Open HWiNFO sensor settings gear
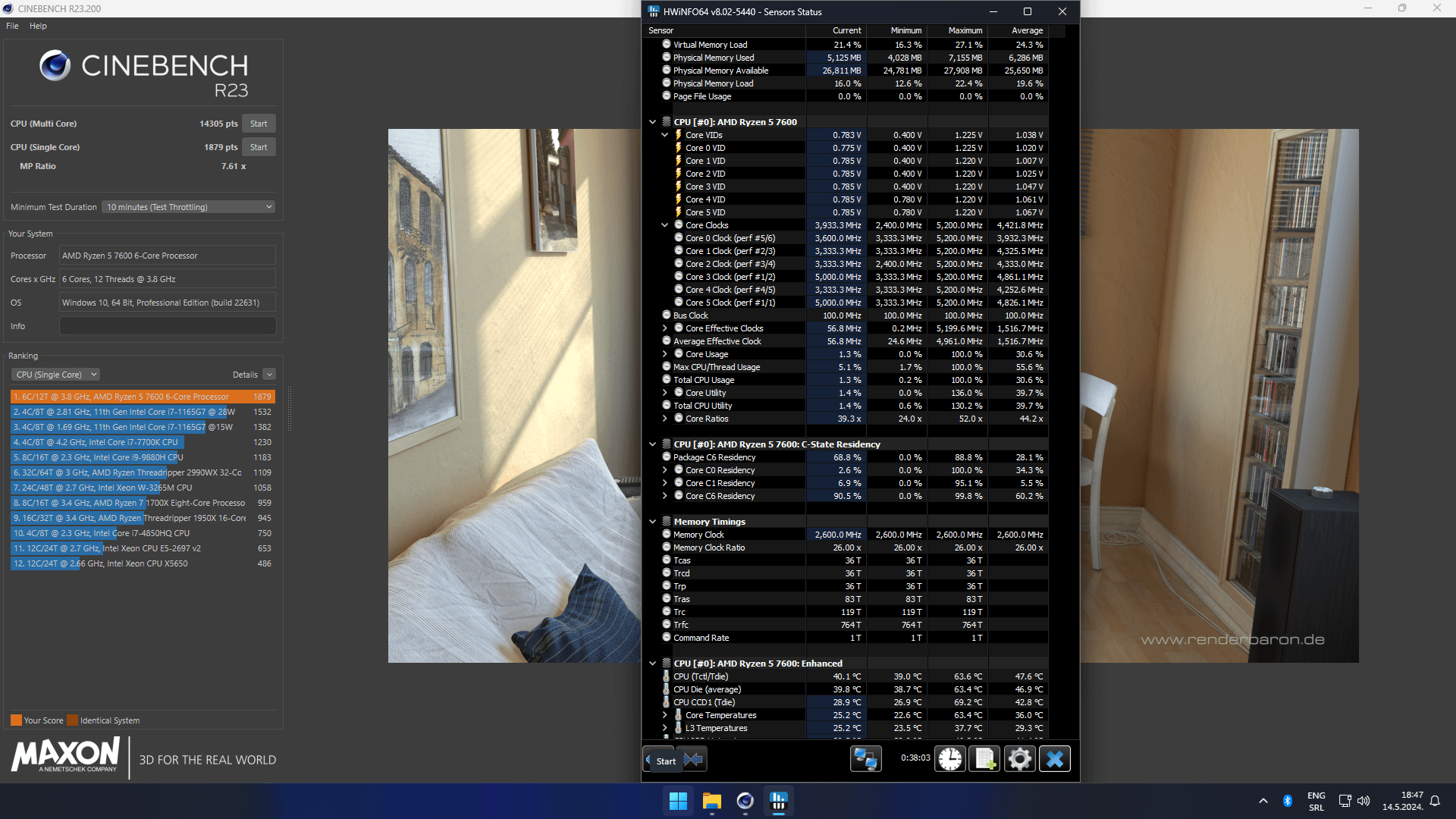 (x=1020, y=759)
